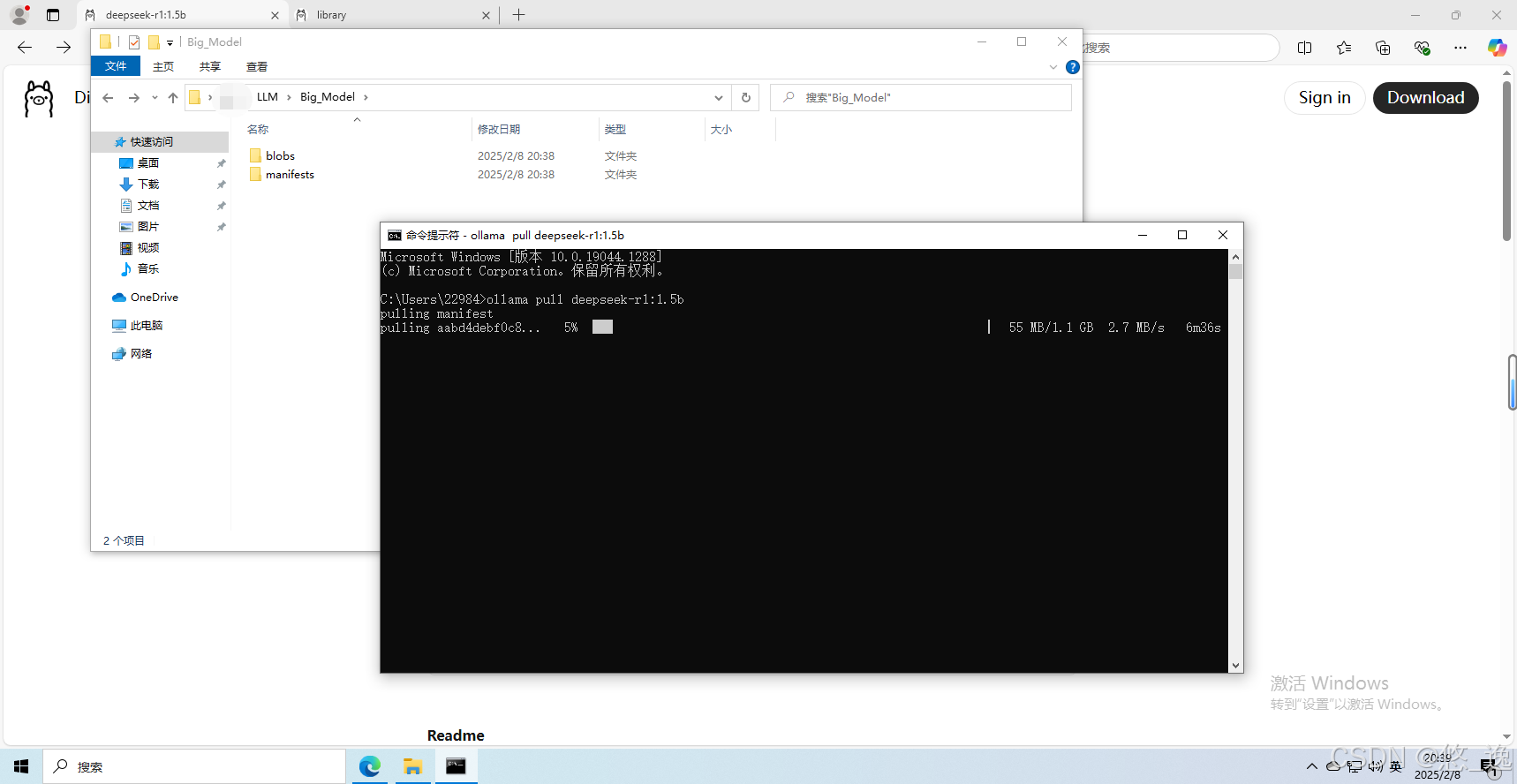This screenshot has height=784, width=1517.
Task: Go forward in Edge browser
Action: coord(63,48)
